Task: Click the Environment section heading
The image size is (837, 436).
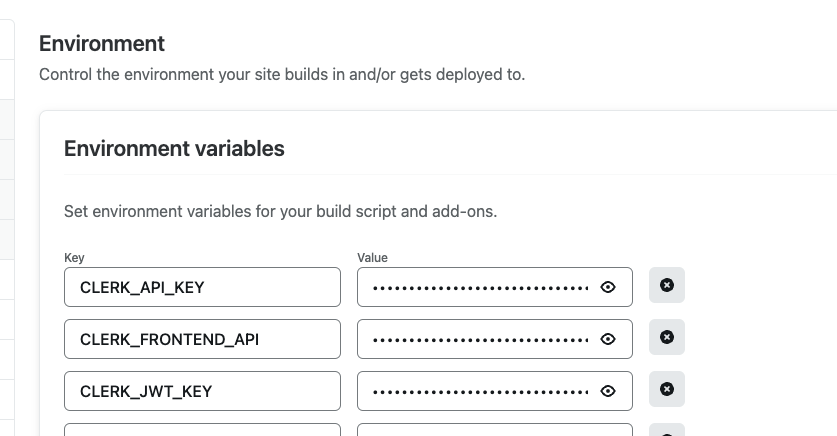Action: point(102,43)
